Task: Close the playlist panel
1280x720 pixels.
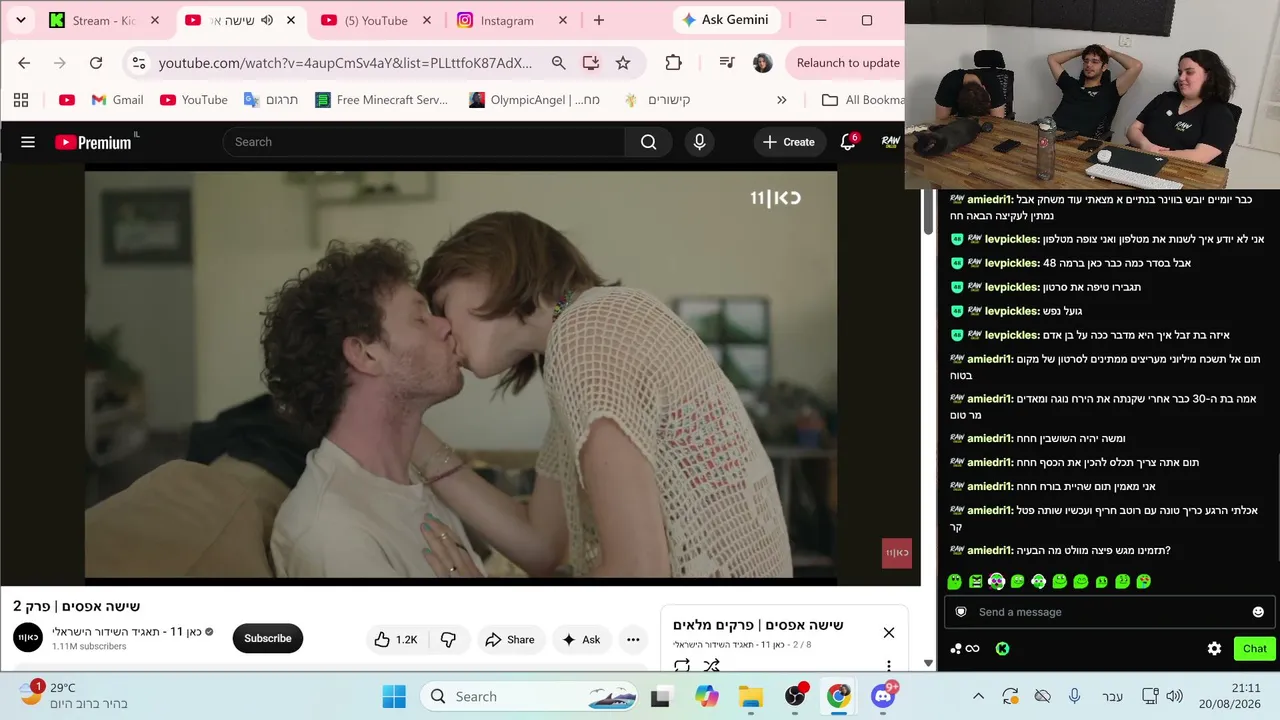Action: (x=889, y=632)
